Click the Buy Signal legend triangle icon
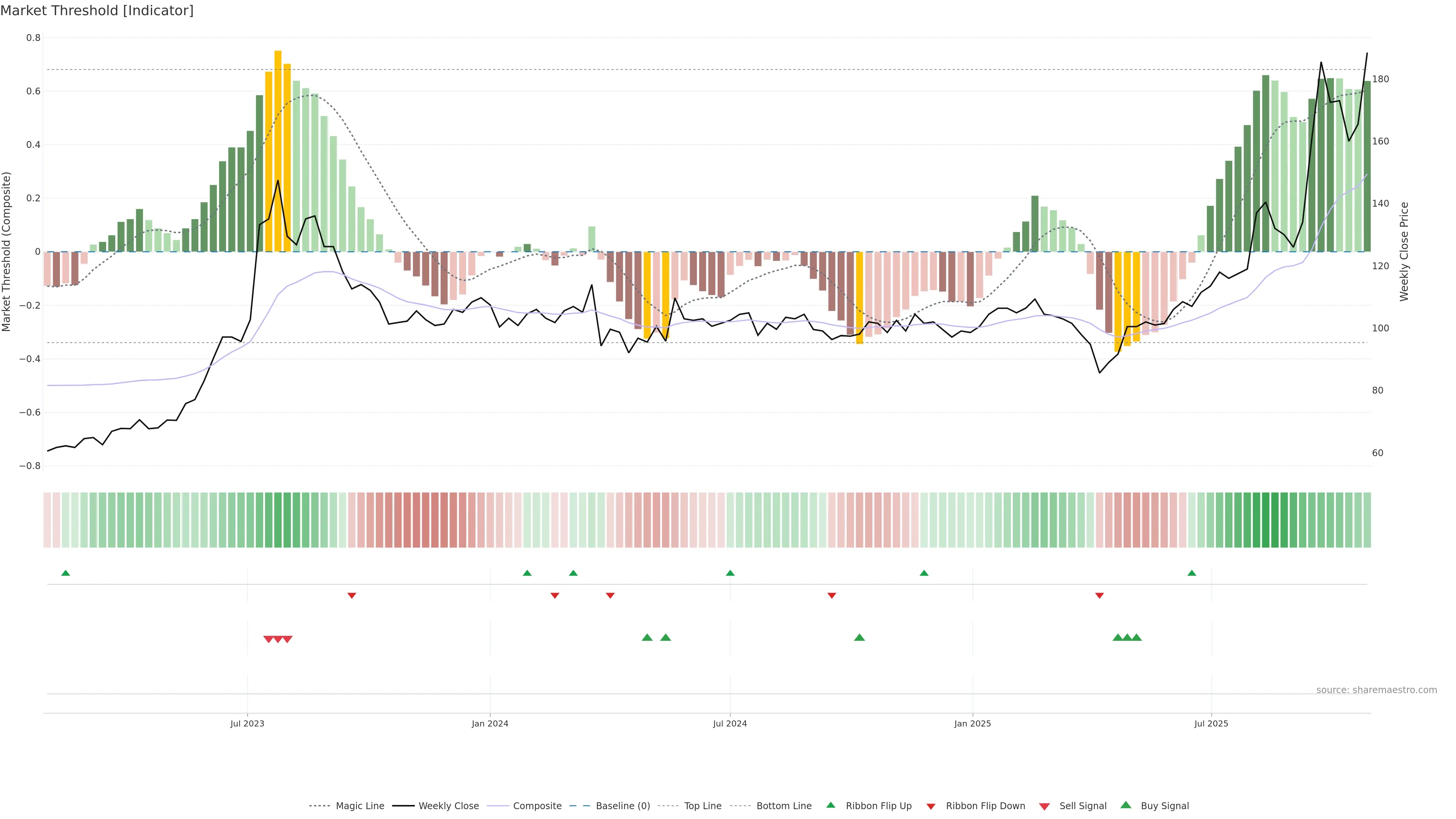This screenshot has height=819, width=1456. click(x=1126, y=805)
